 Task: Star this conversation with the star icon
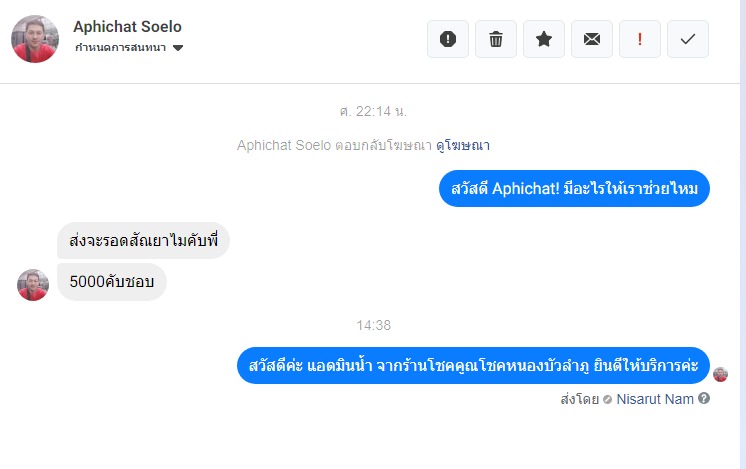tap(544, 39)
